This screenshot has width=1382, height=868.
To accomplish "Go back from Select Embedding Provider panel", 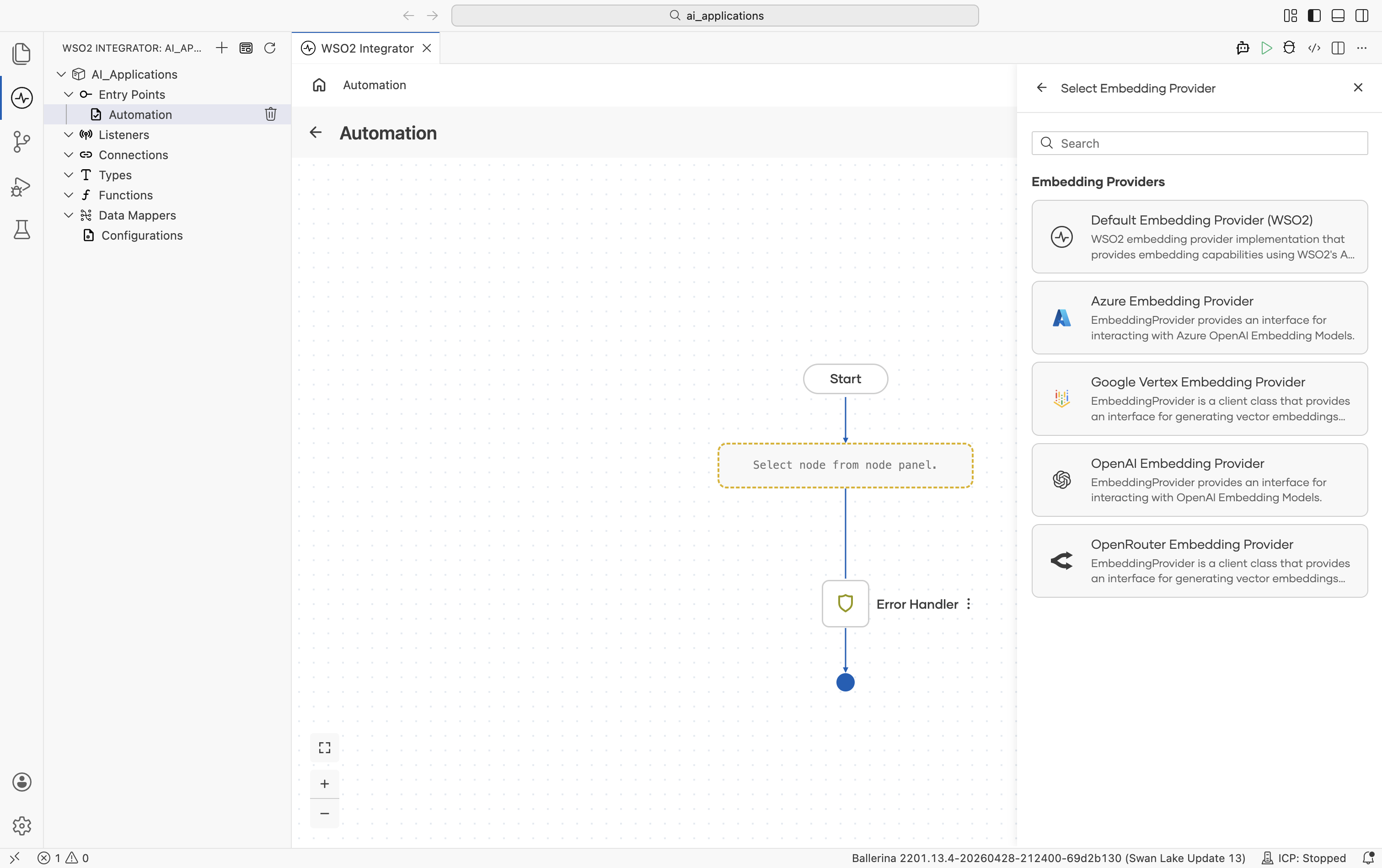I will click(1042, 87).
